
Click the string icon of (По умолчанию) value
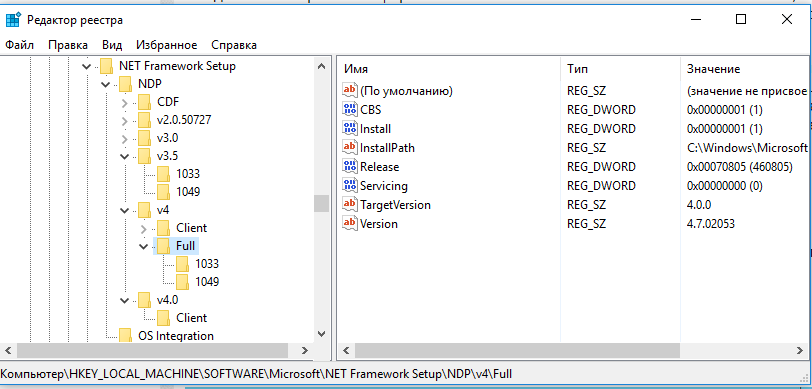[350, 91]
